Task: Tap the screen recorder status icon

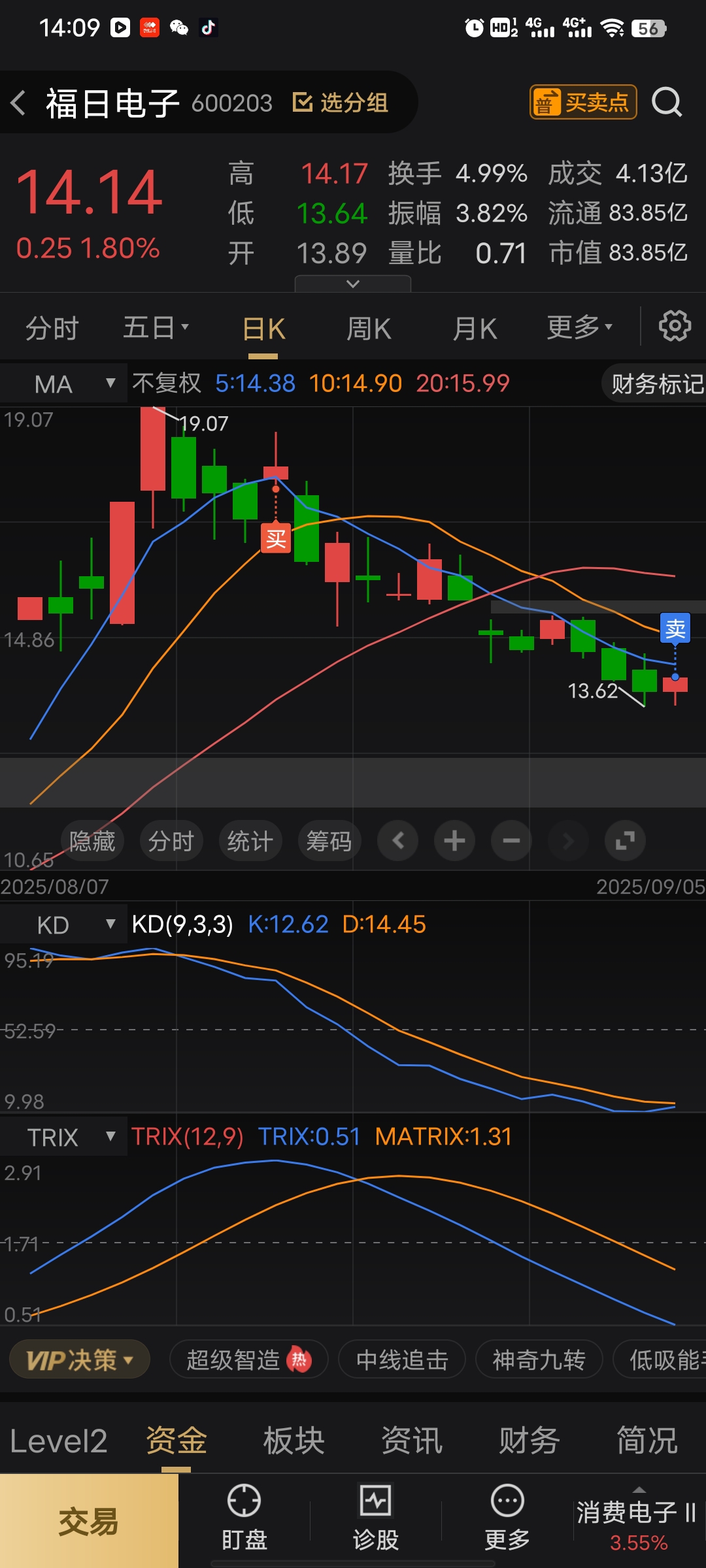Action: tap(120, 27)
